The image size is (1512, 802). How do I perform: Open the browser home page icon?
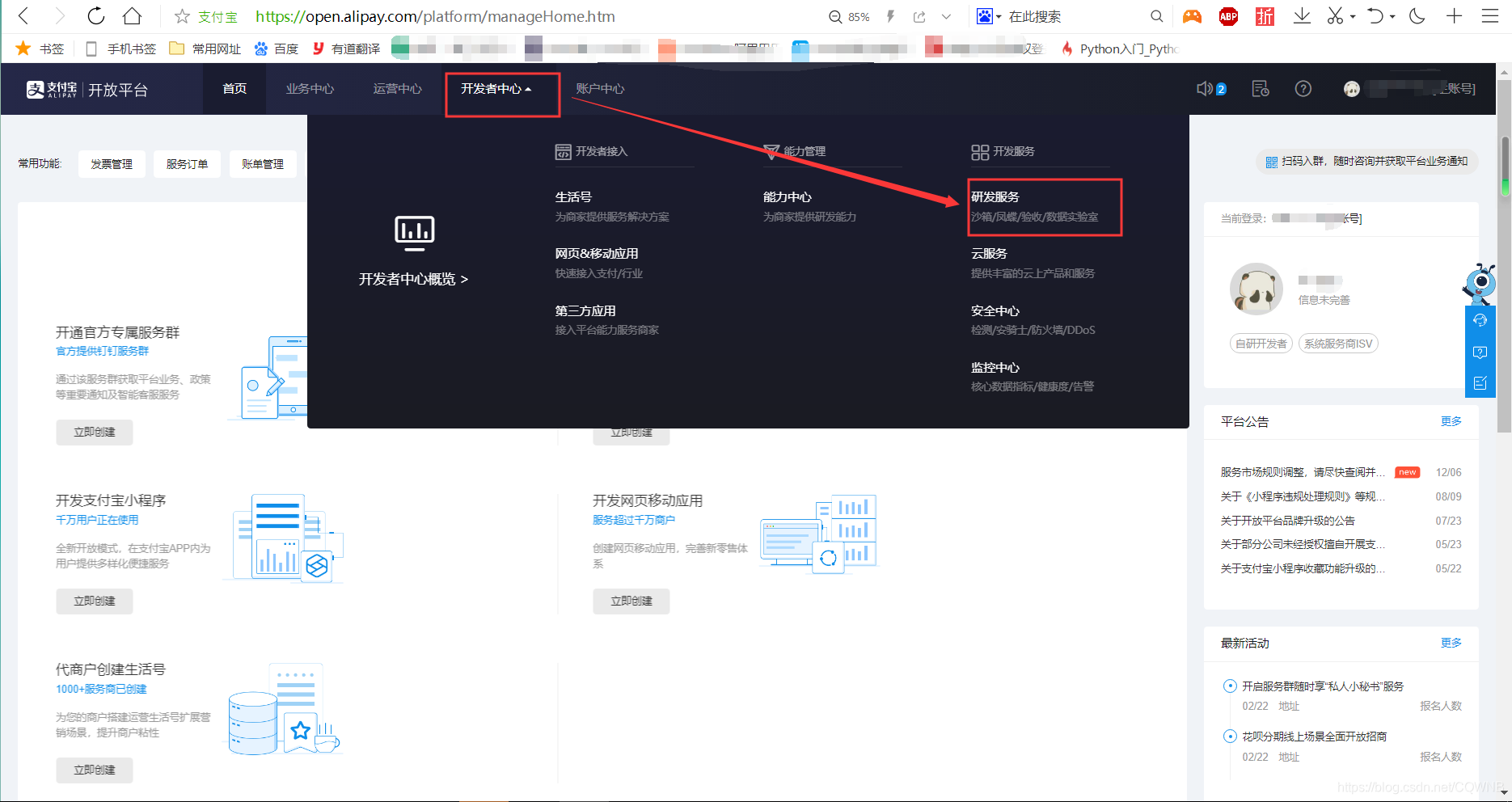pyautogui.click(x=132, y=16)
